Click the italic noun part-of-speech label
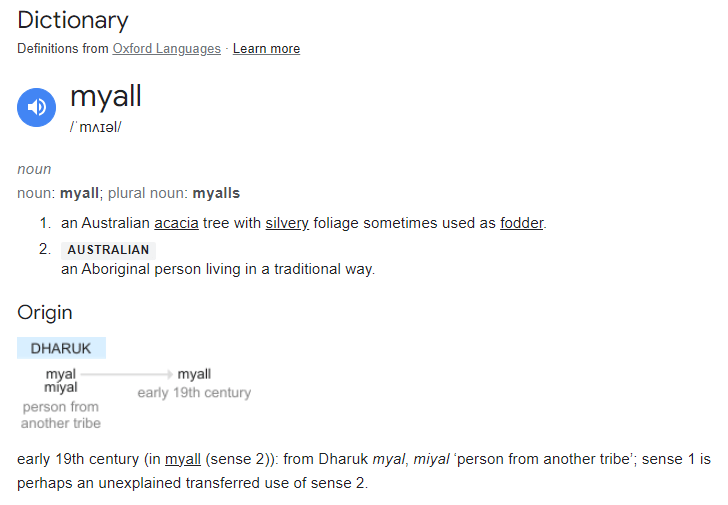Viewport: 728px width, 505px height. 34,169
